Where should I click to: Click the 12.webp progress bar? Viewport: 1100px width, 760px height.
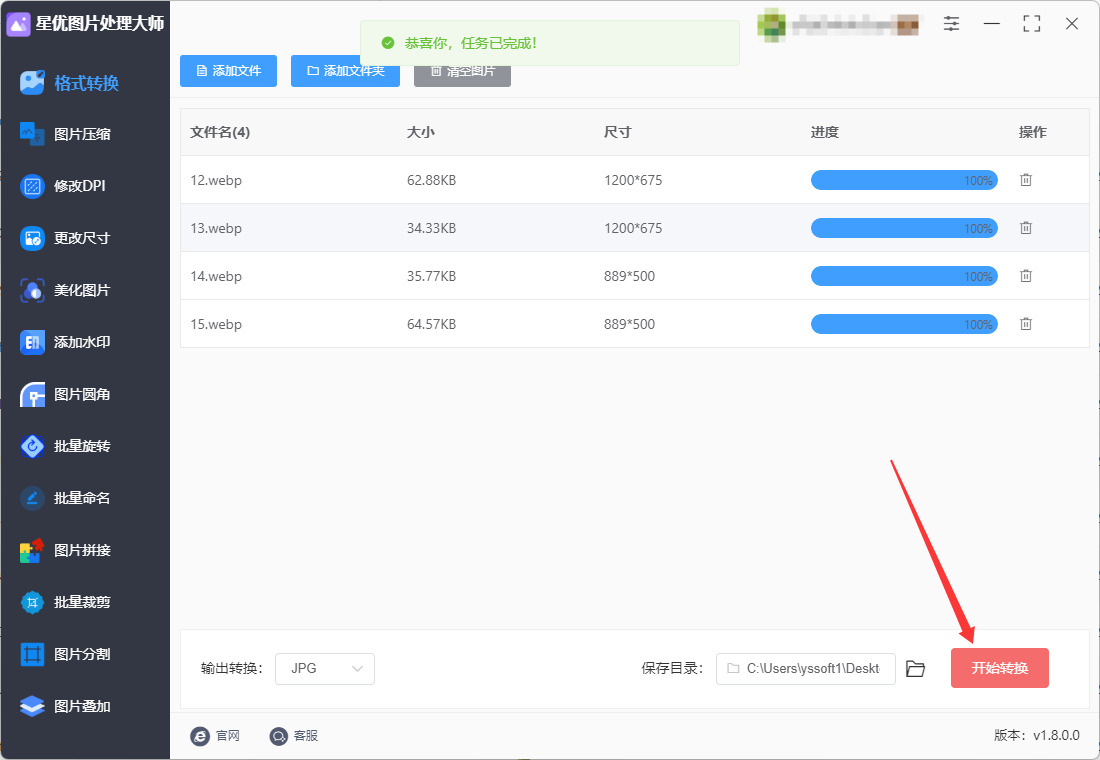coord(904,180)
